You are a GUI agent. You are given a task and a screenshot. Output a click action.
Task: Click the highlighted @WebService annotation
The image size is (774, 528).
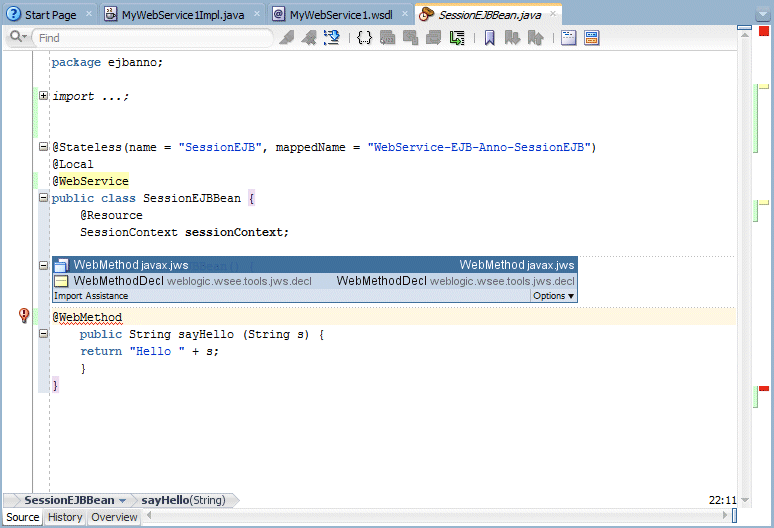(x=90, y=181)
